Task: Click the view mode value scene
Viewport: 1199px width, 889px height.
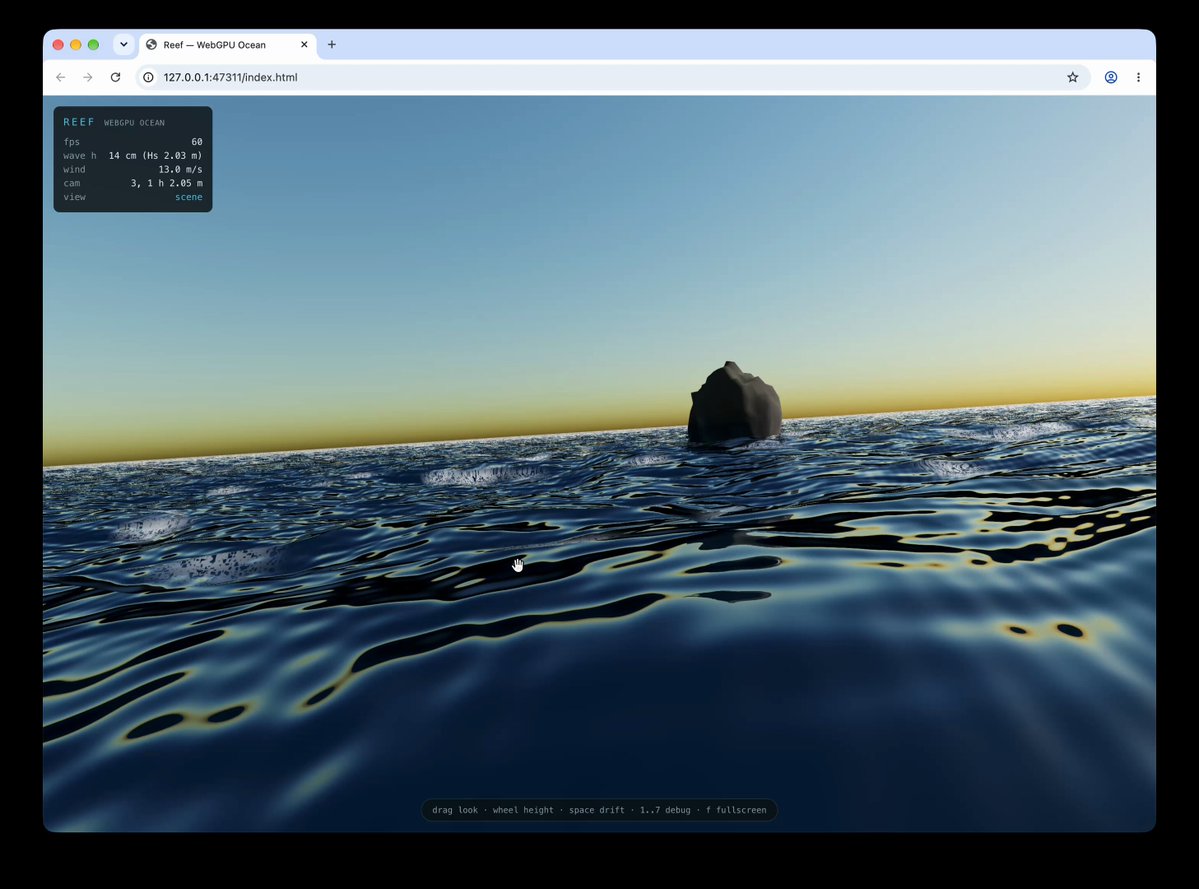Action: [x=189, y=197]
